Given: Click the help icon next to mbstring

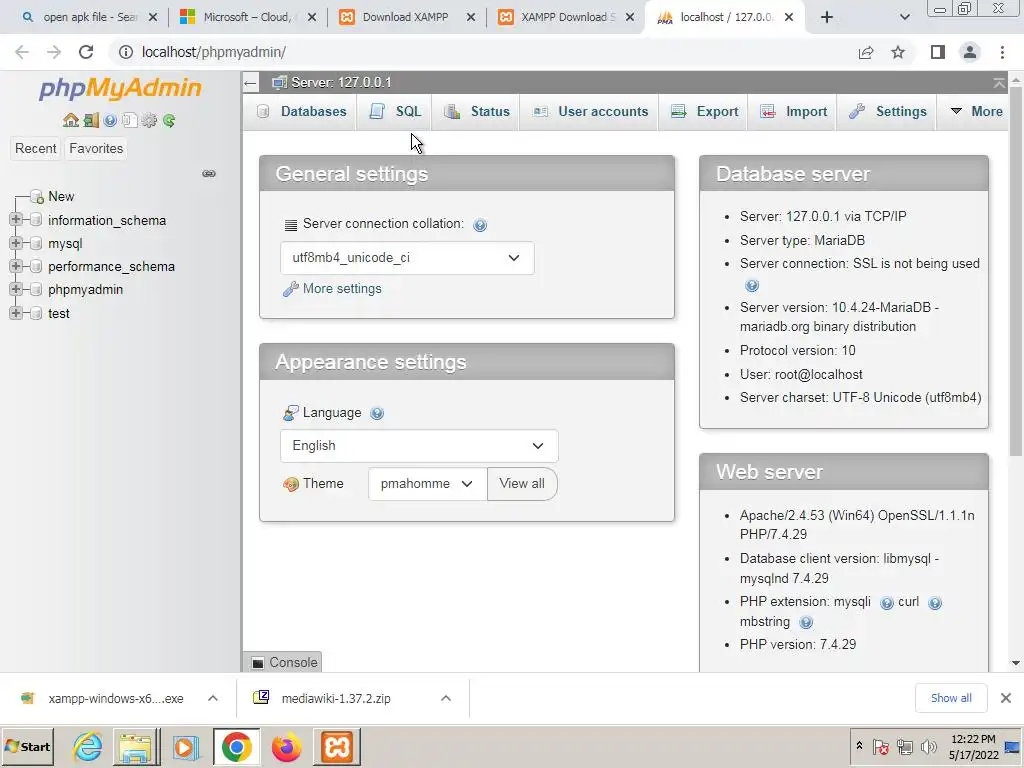Looking at the screenshot, I should coord(806,622).
